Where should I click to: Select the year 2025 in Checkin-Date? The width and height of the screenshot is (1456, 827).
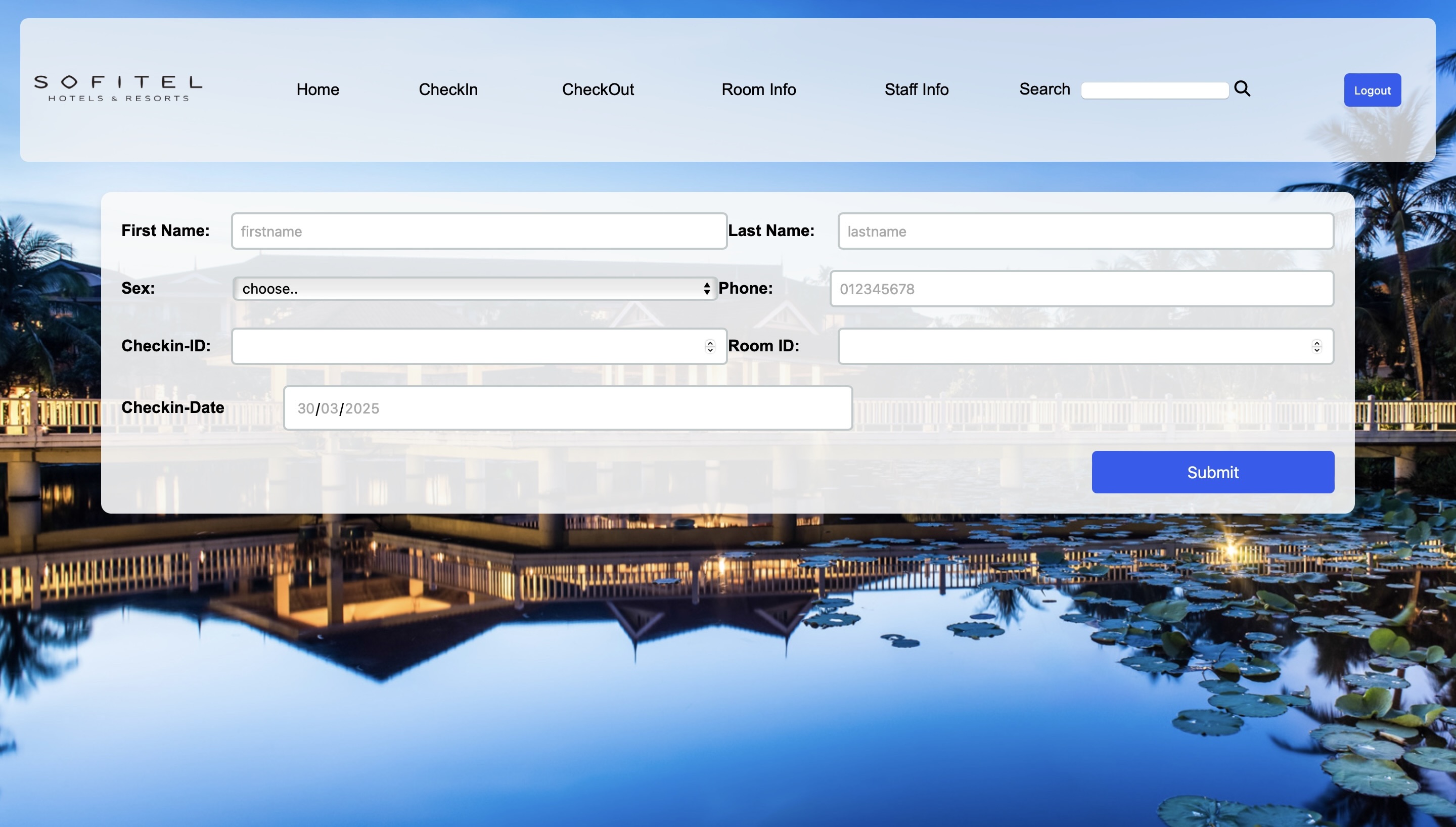(362, 408)
